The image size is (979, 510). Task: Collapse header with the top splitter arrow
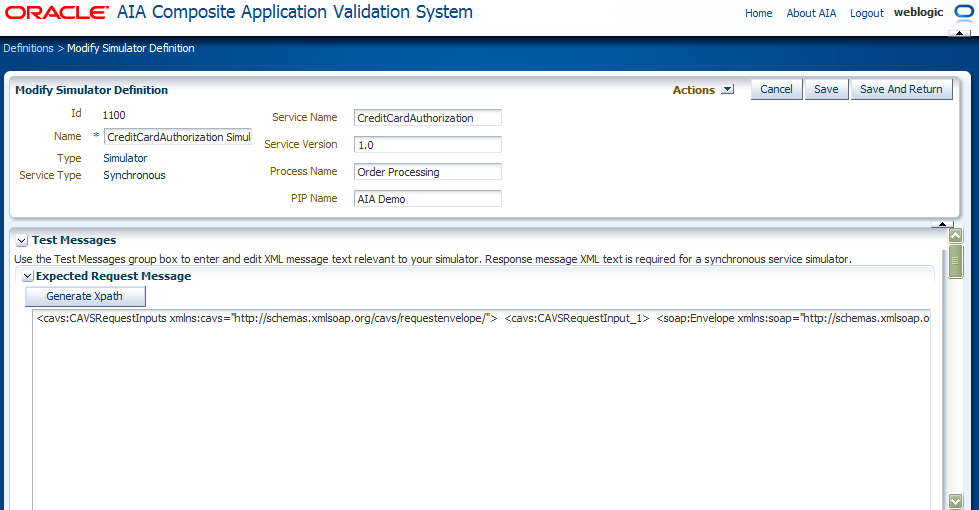point(959,32)
